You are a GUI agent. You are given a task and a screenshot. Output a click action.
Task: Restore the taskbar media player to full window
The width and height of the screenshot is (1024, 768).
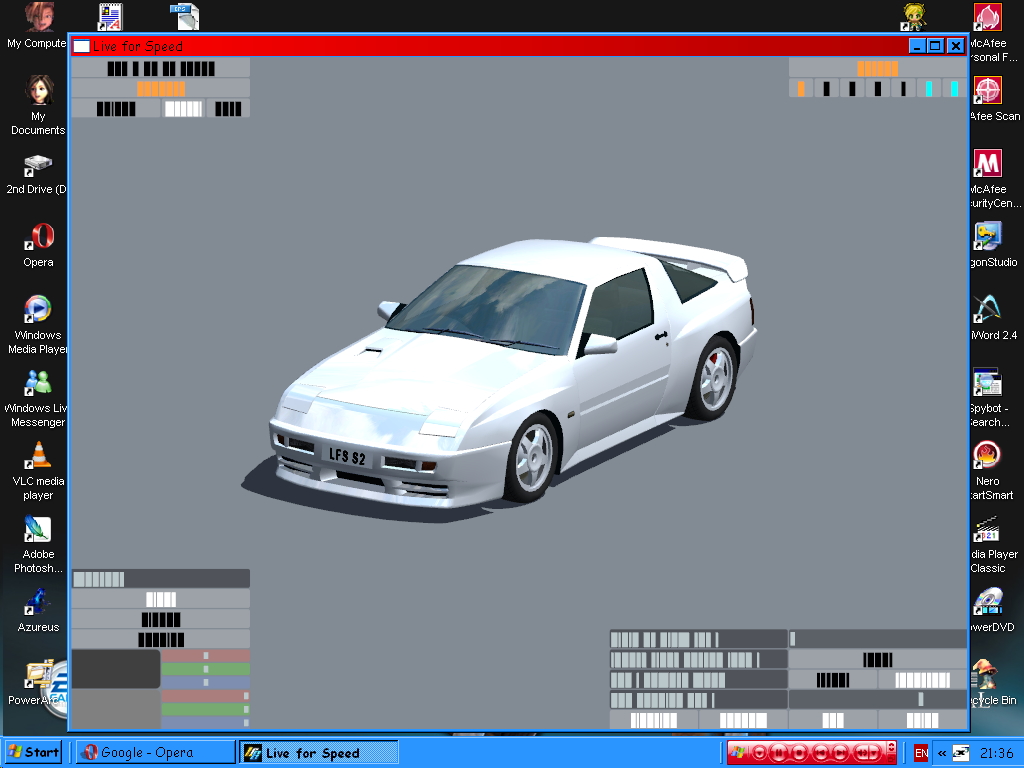[891, 760]
